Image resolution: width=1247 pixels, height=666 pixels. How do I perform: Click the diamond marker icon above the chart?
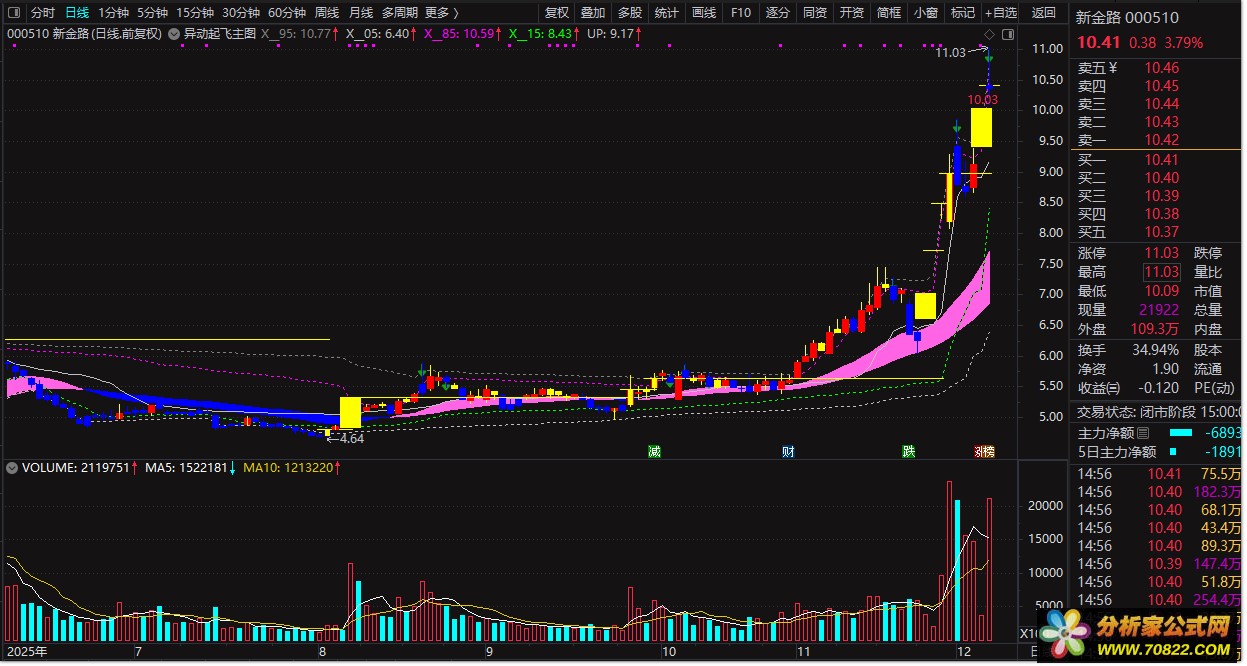tap(989, 34)
